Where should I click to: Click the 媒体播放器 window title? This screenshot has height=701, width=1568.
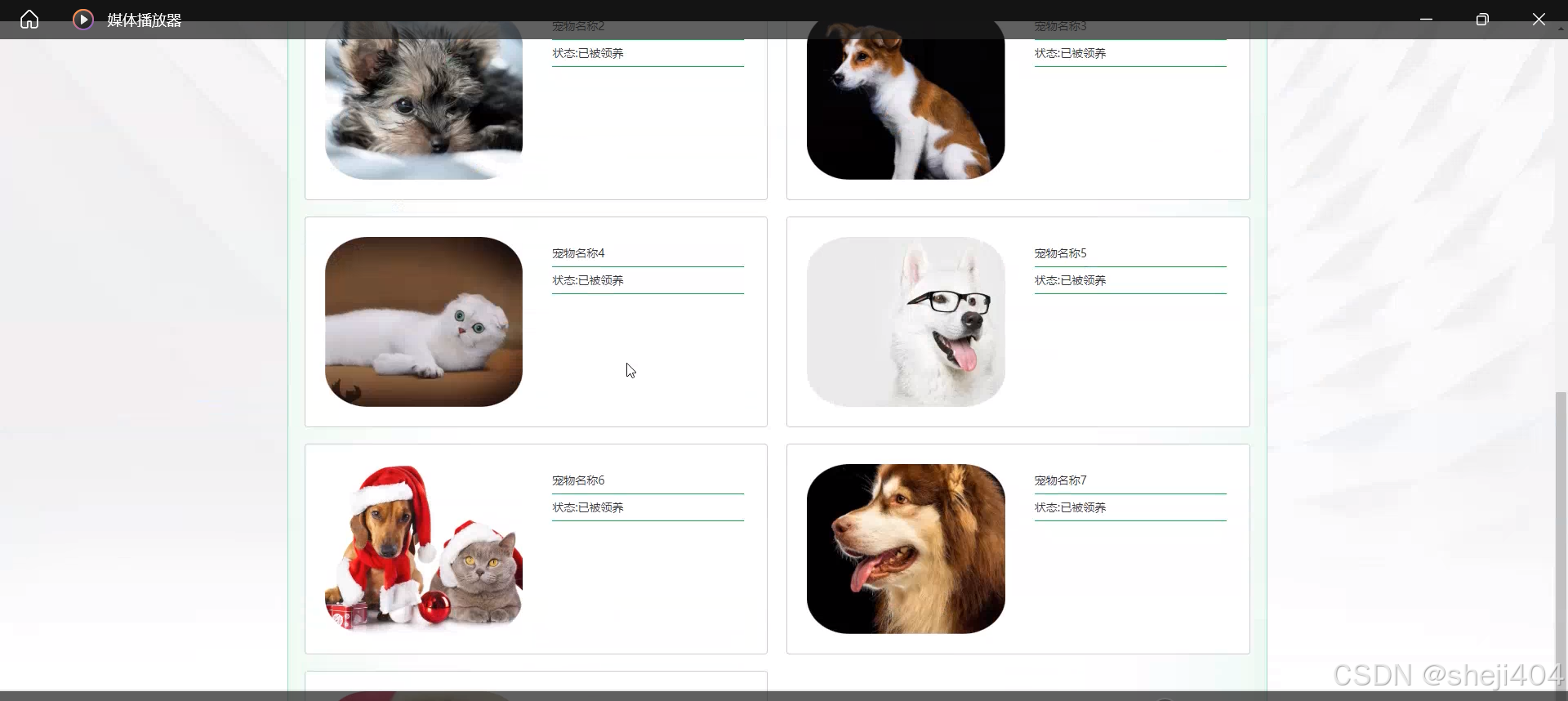(145, 20)
